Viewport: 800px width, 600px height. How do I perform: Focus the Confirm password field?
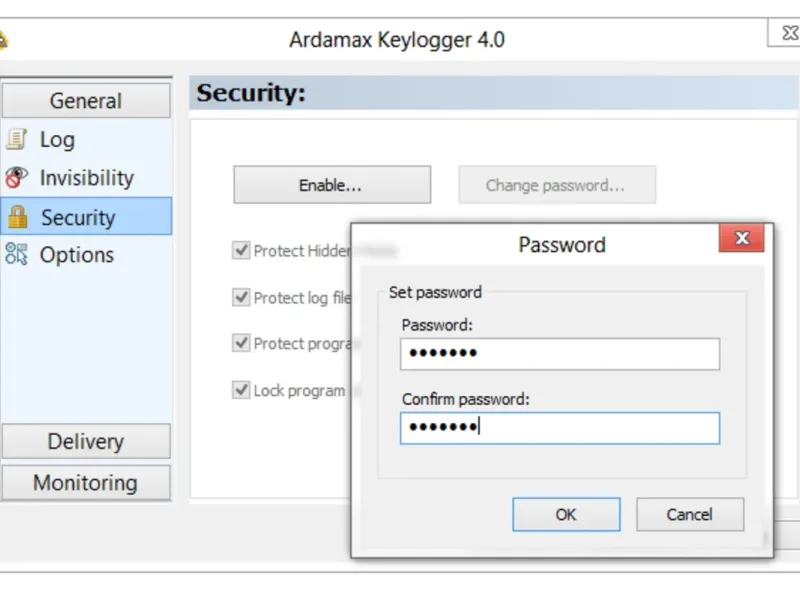(560, 428)
